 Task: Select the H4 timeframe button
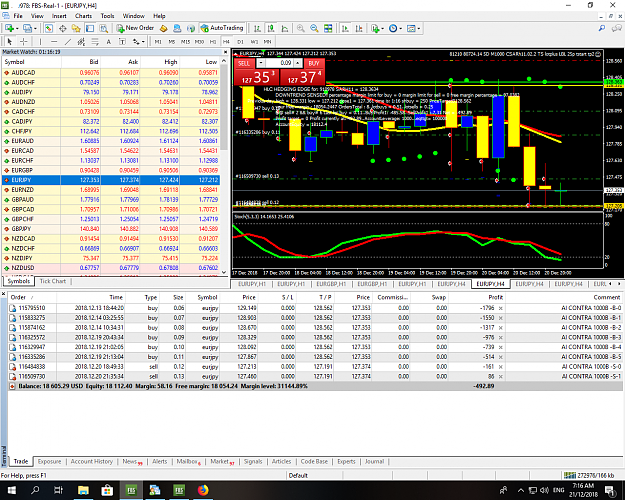click(226, 41)
